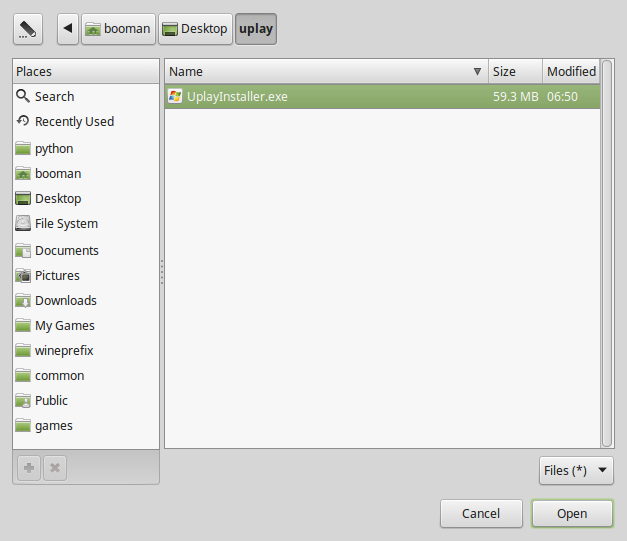This screenshot has height=541, width=627.
Task: Sort by the Size column header
Action: [x=515, y=72]
